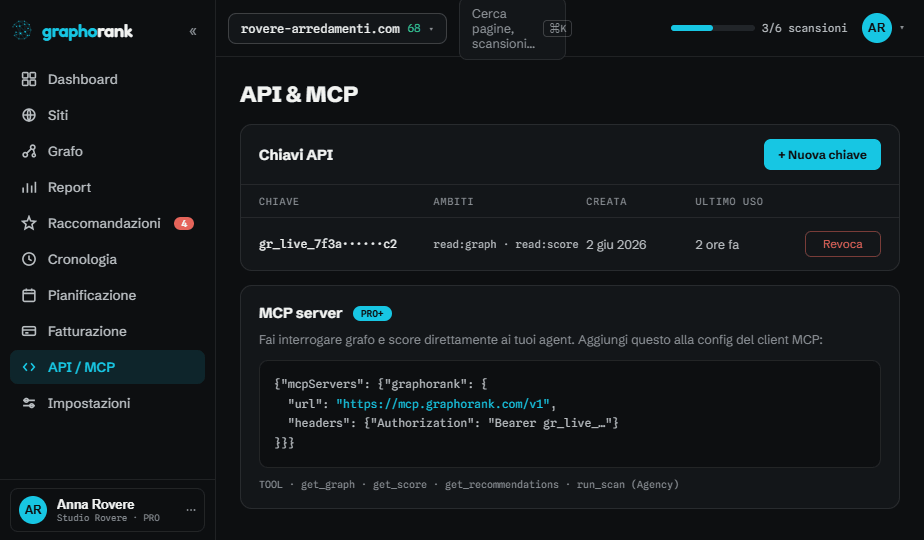Screen dimensions: 924x540
Task: Open the Cronologia page
Action: [x=107, y=259]
